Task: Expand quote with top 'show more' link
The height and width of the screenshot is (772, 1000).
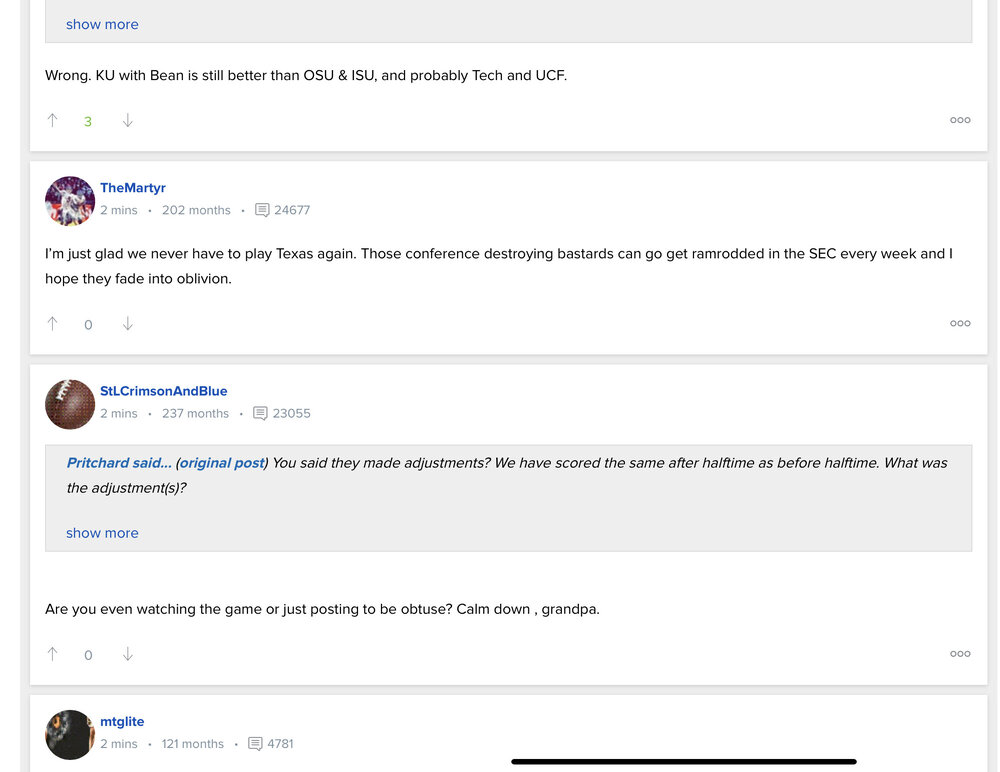Action: [x=102, y=25]
